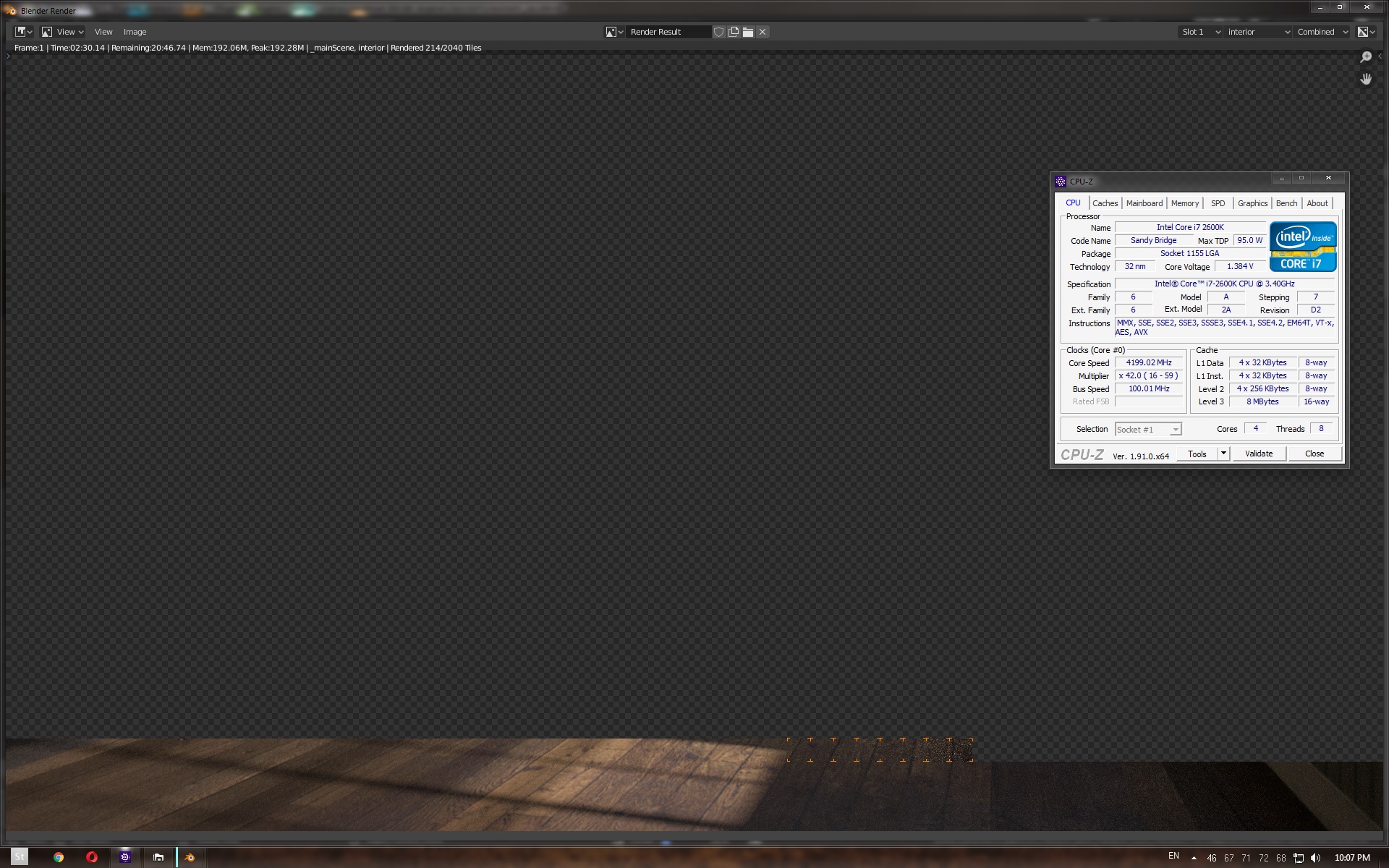The width and height of the screenshot is (1389, 868).
Task: Click the Validate button in CPU-Z
Action: coord(1258,454)
